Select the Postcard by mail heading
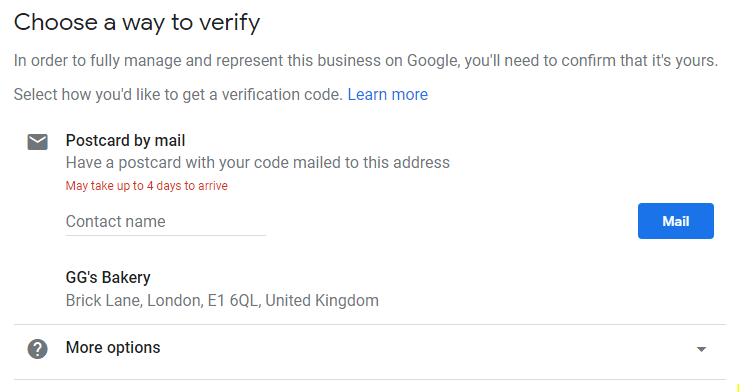Image resolution: width=739 pixels, height=392 pixels. (x=125, y=140)
